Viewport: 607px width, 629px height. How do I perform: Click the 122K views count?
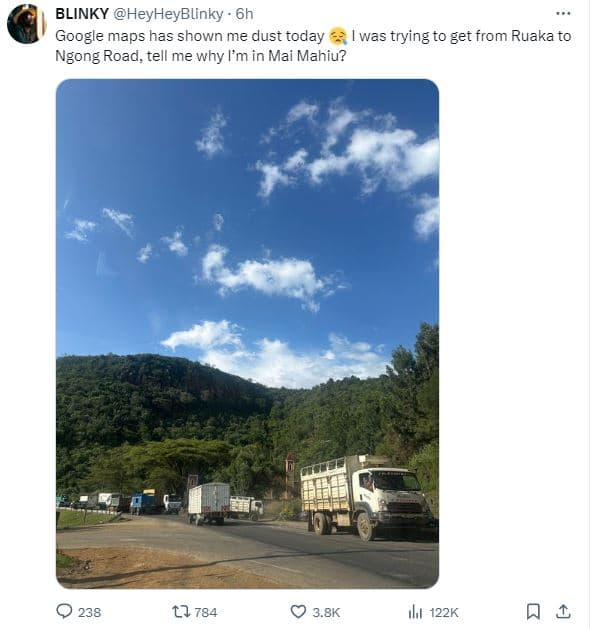point(444,612)
